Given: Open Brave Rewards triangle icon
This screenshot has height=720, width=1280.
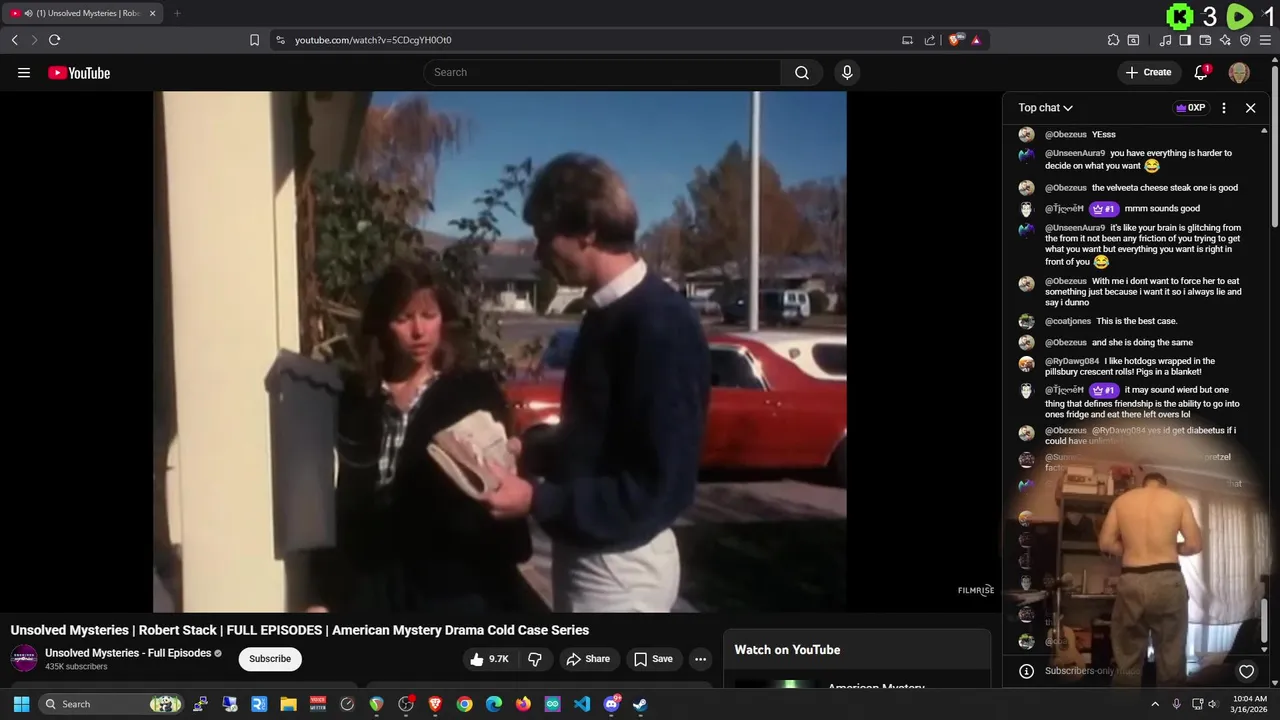Looking at the screenshot, I should [976, 40].
